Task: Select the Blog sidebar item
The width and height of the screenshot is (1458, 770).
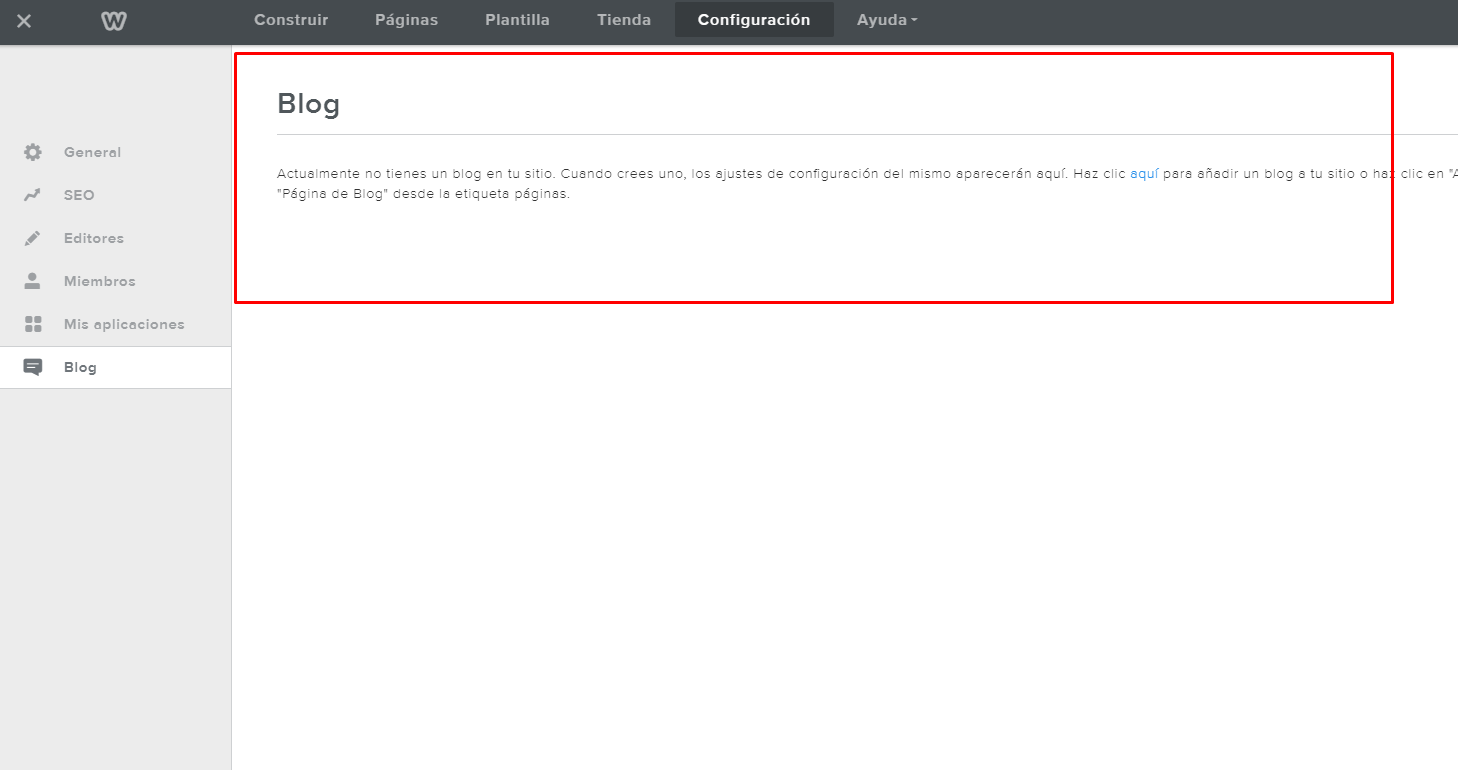Action: (115, 367)
